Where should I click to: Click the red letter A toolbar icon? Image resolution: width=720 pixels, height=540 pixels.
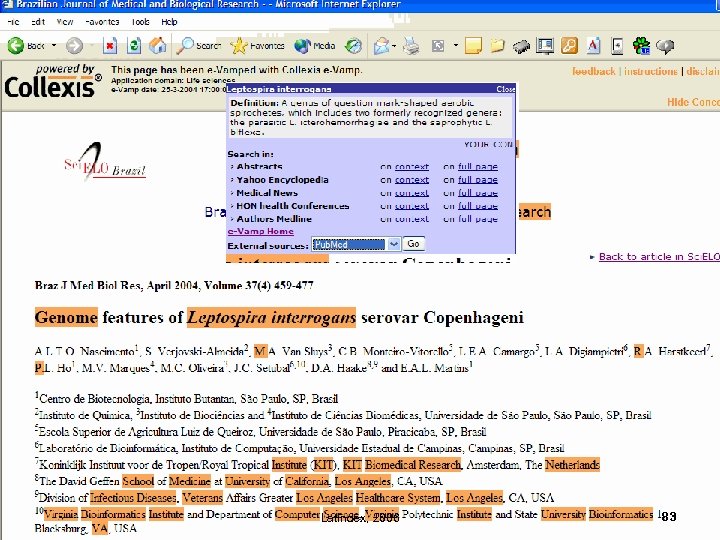pos(593,46)
